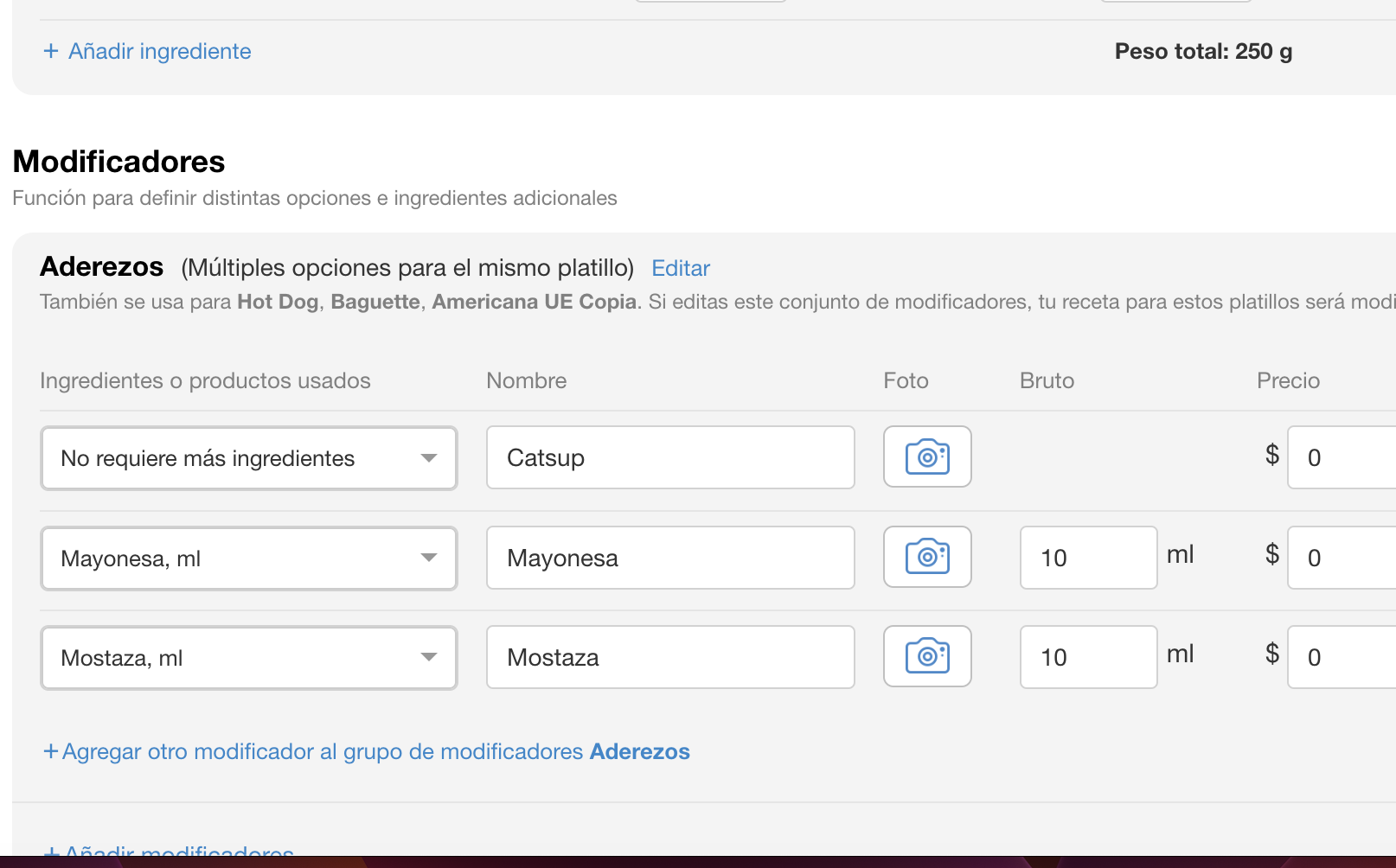The width and height of the screenshot is (1396, 868).
Task: Upload a photo for the Catsup modifier
Action: (x=926, y=456)
